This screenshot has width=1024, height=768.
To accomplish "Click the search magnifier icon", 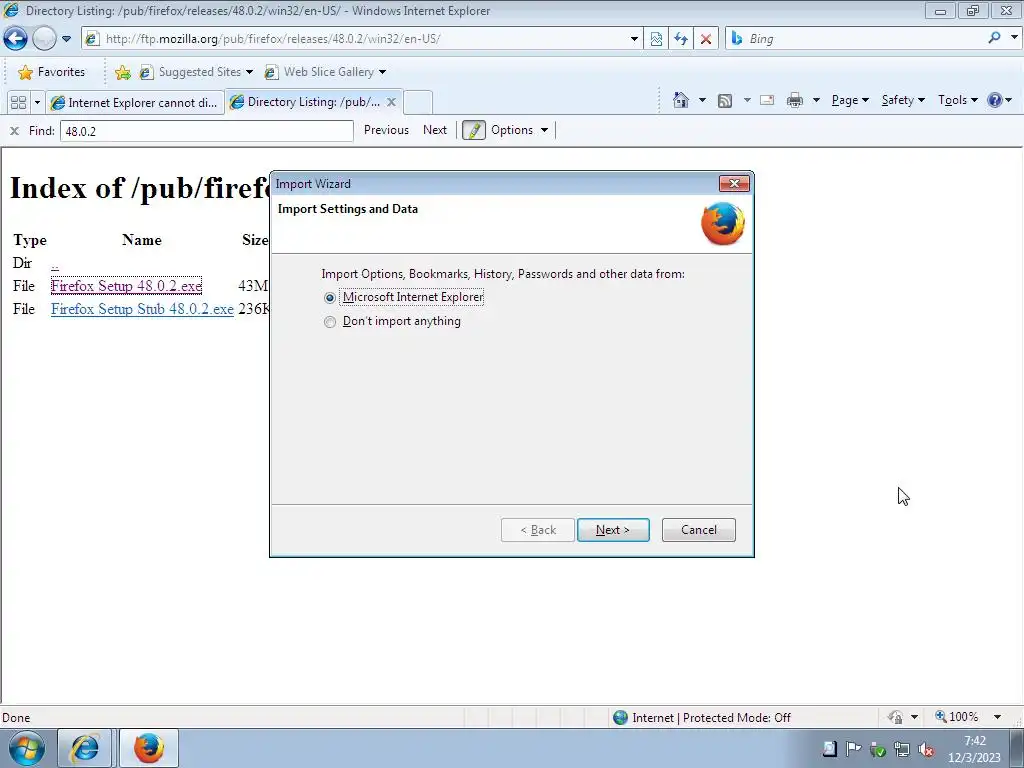I will click(x=995, y=38).
